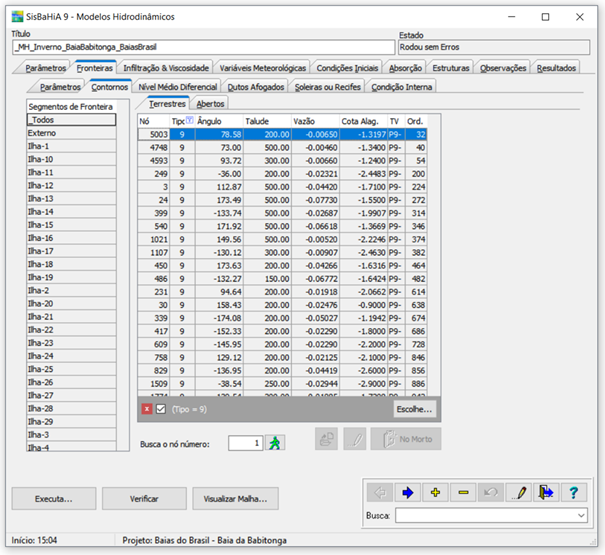Viewport: 605px width, 555px height.
Task: Click the Nó column header
Action: pos(154,121)
